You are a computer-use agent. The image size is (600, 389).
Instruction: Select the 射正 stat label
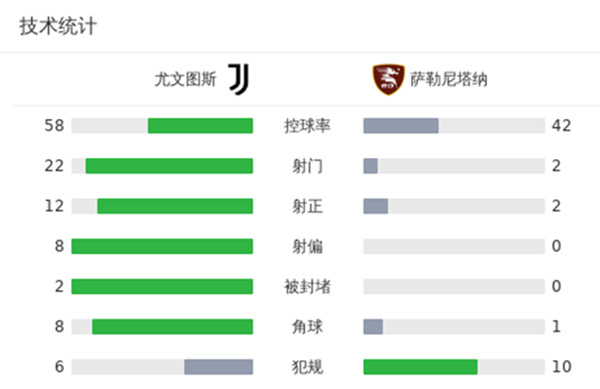click(307, 206)
